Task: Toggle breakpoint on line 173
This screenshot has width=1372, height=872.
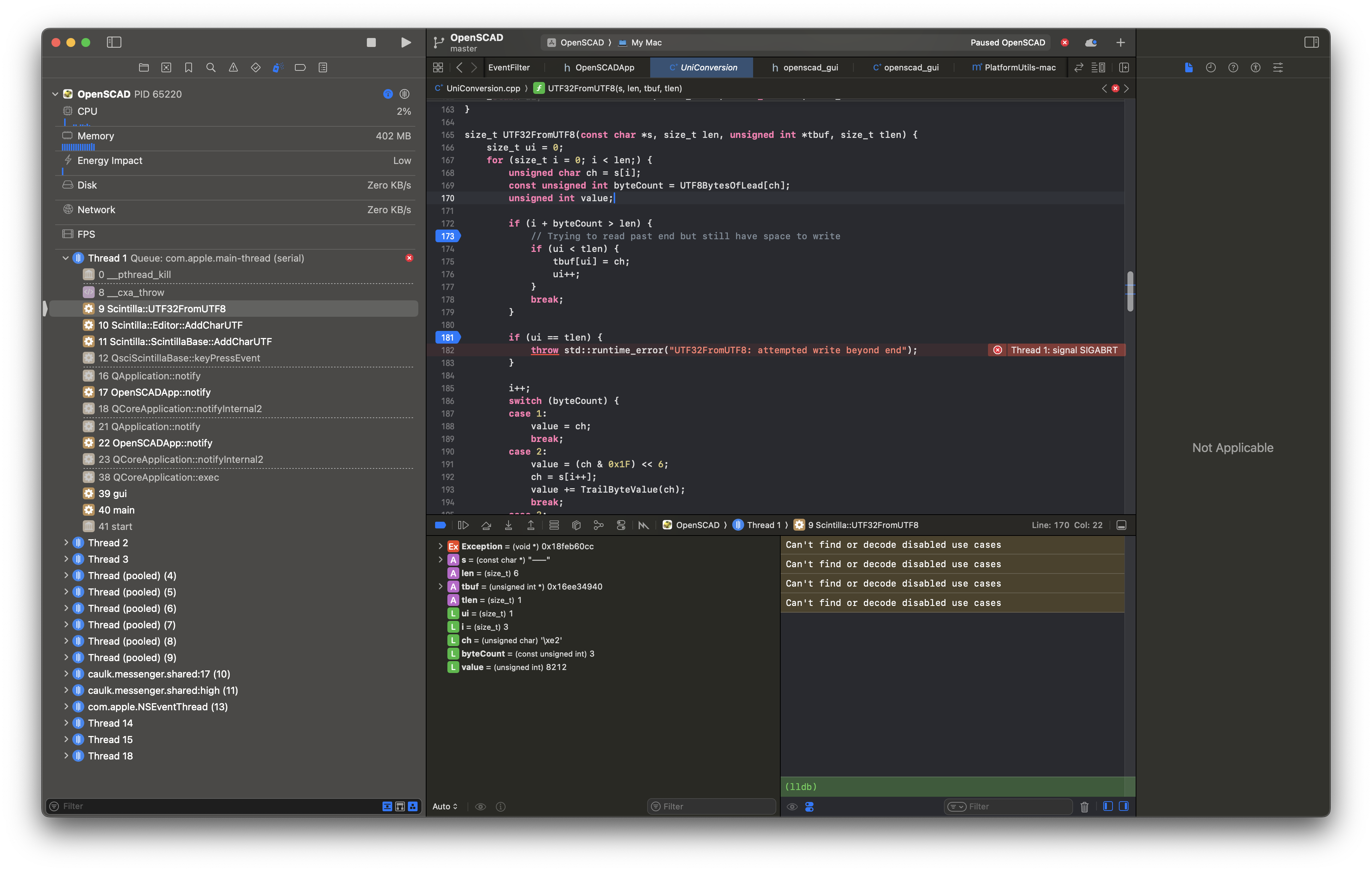Action: 448,236
